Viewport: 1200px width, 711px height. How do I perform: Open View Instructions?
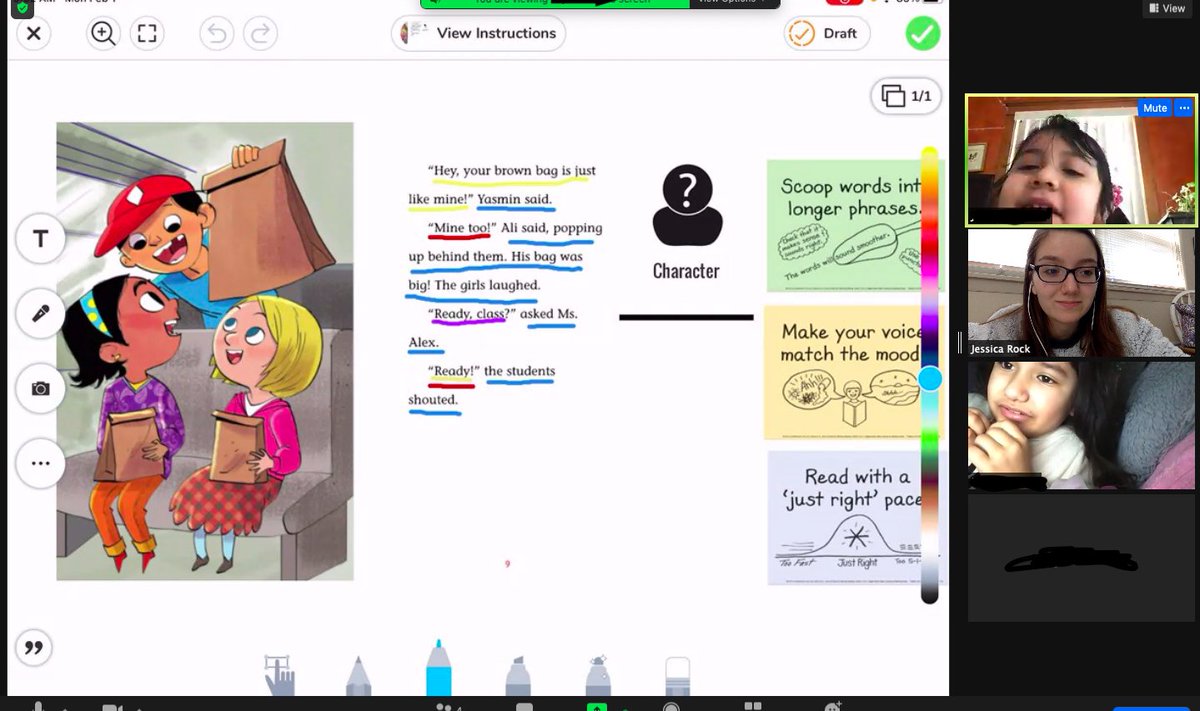point(478,33)
